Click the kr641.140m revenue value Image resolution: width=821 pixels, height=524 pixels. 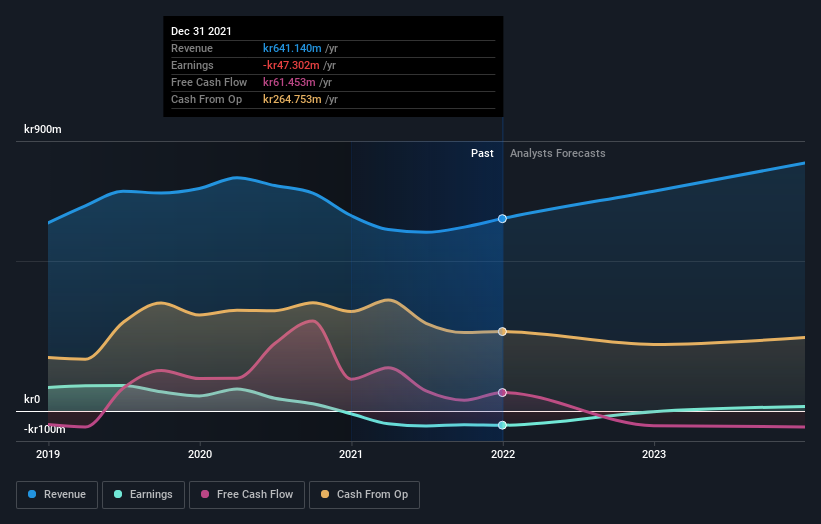(292, 48)
